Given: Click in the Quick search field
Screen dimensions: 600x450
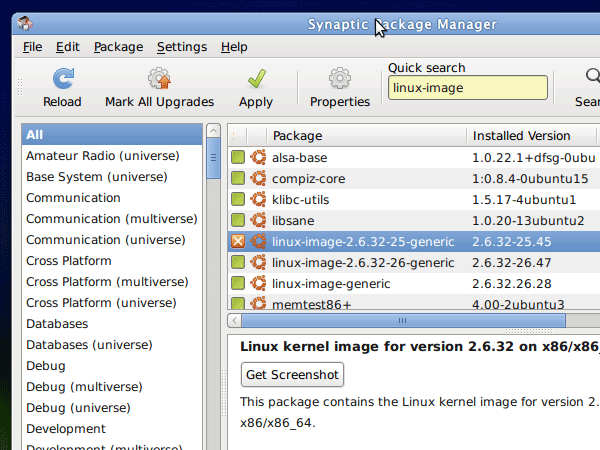Looking at the screenshot, I should click(x=468, y=88).
